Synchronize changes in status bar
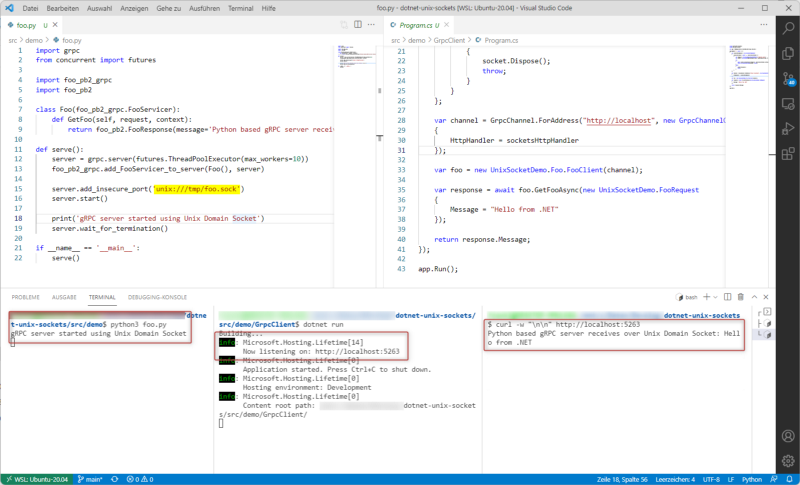Screen dimensions: 800x485 [x=114, y=479]
